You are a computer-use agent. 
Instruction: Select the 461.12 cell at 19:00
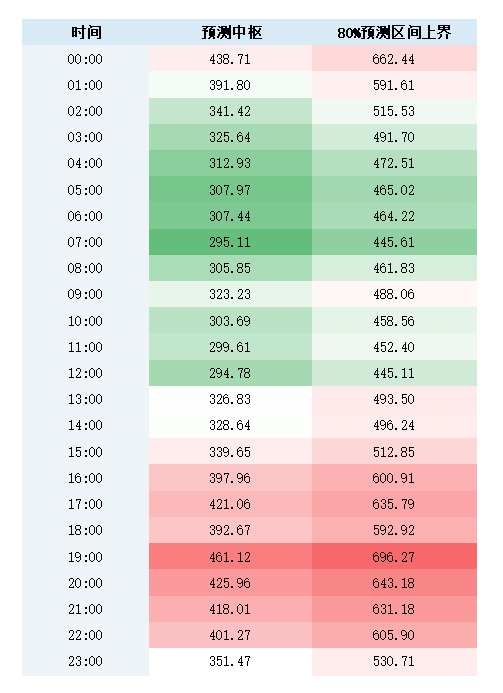click(230, 556)
